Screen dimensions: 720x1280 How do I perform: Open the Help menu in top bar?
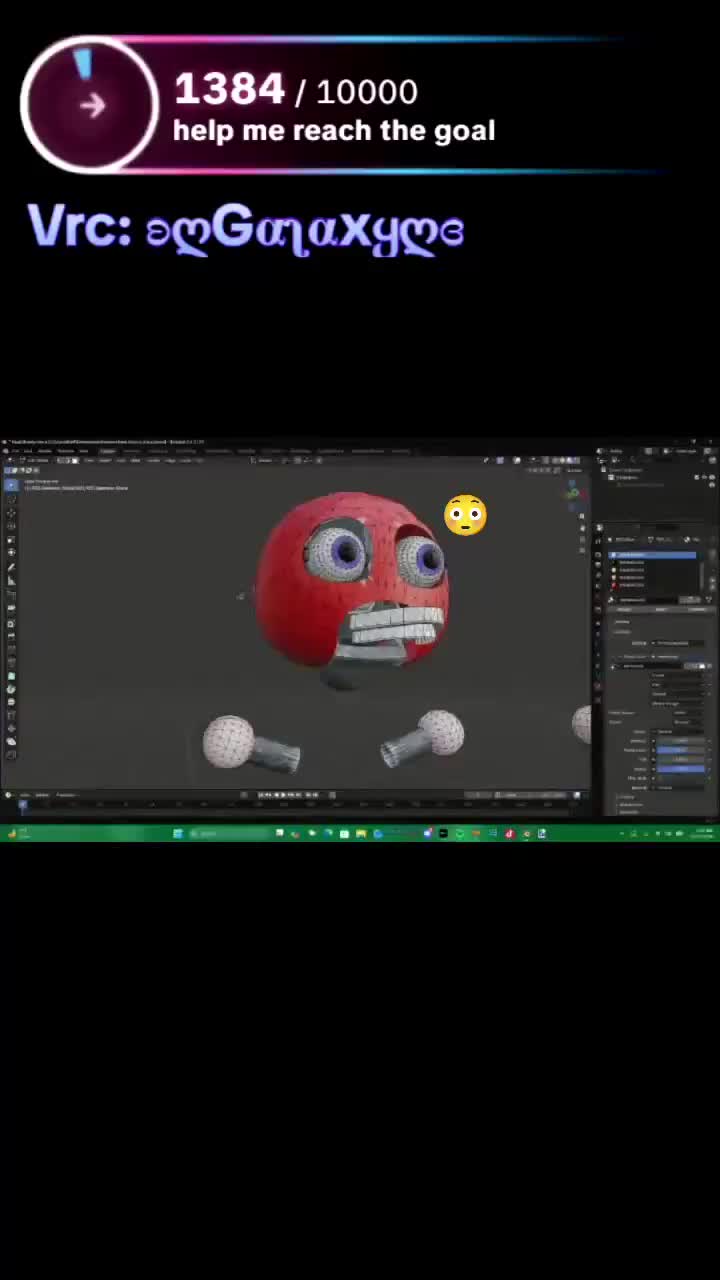coord(83,450)
